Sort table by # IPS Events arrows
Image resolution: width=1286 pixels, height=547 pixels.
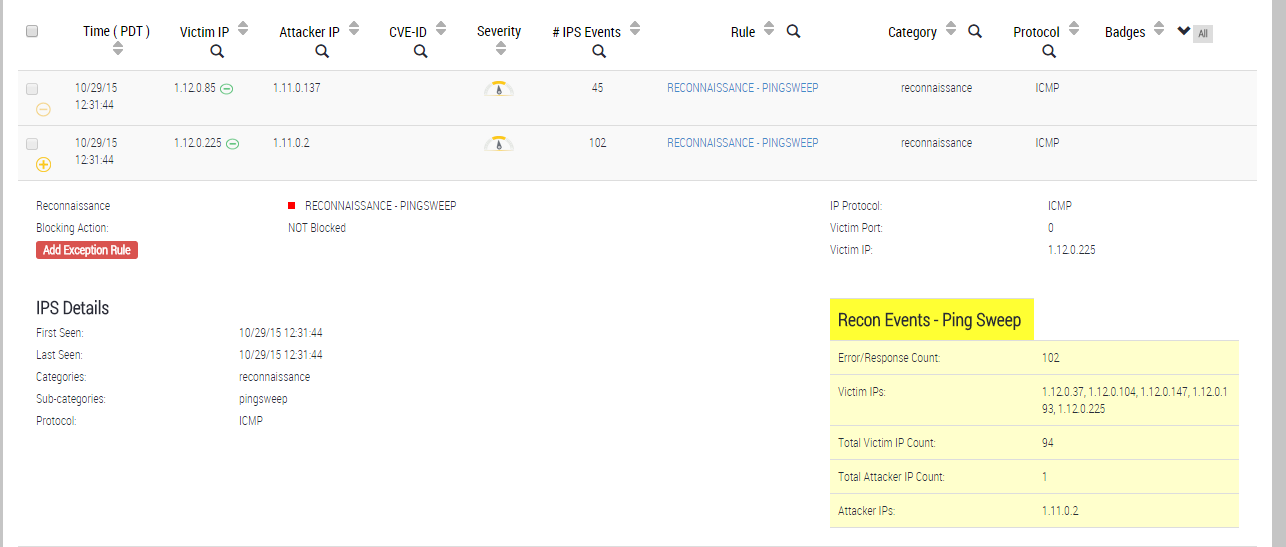click(x=634, y=29)
